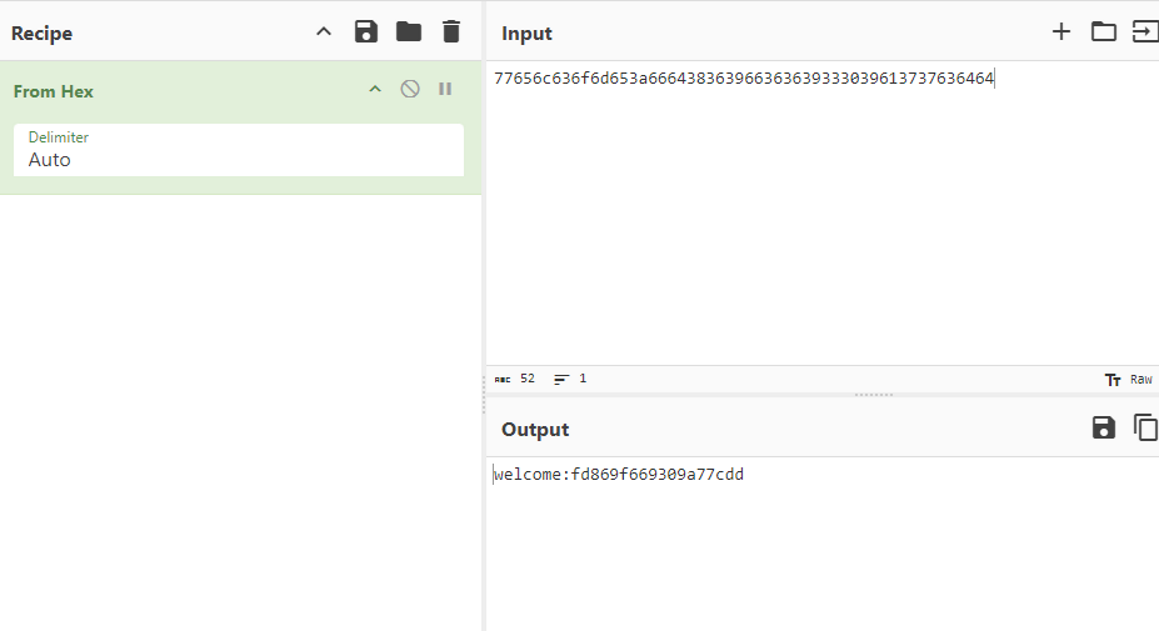Click the Input pane heading

(526, 33)
